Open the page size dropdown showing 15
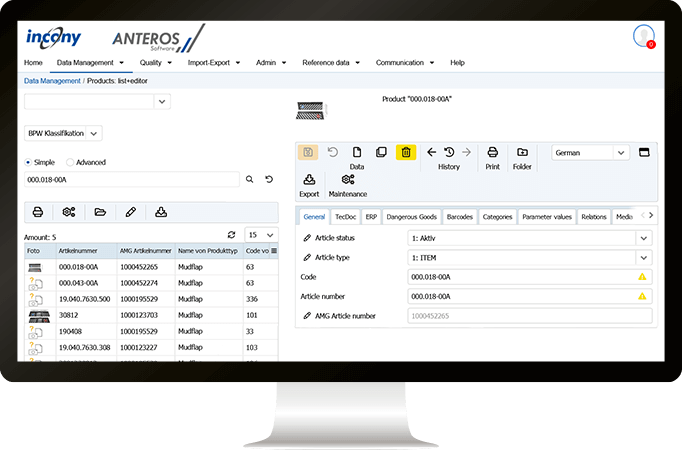 point(261,235)
